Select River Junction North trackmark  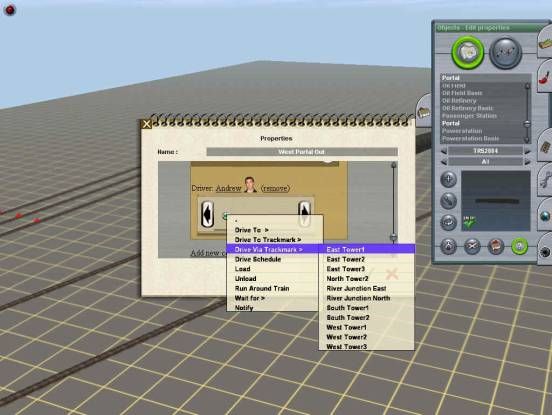tap(366, 298)
